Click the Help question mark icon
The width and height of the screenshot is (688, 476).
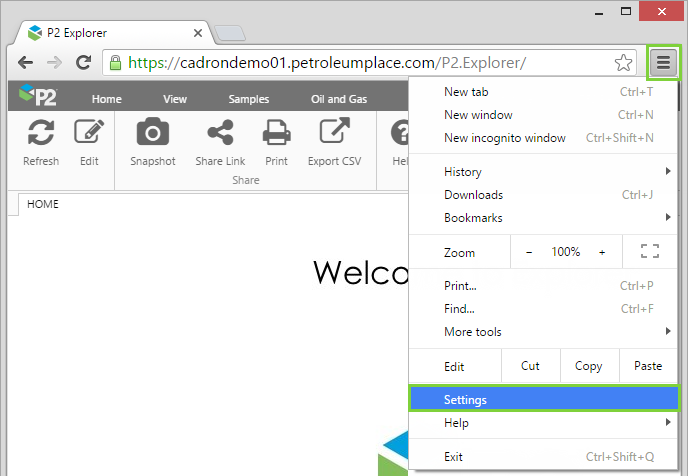pyautogui.click(x=400, y=132)
